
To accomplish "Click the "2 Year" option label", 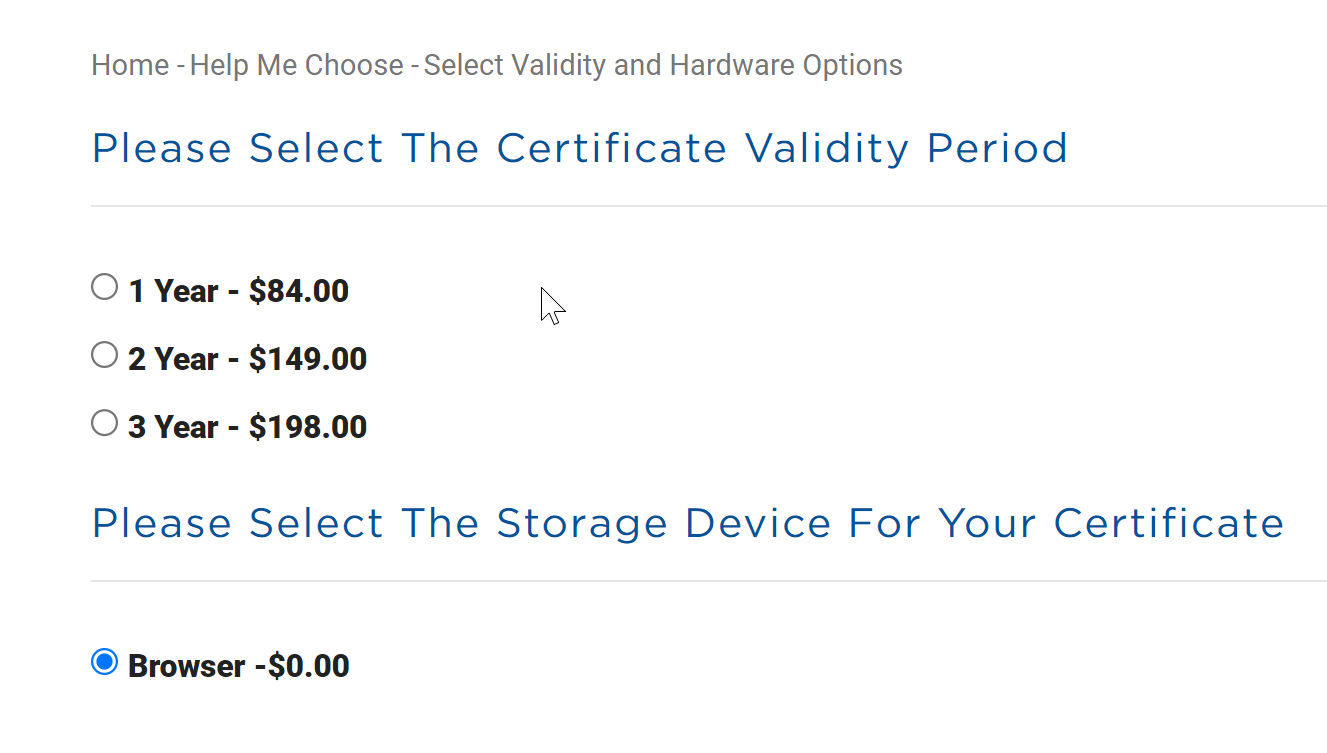I will pyautogui.click(x=173, y=359).
